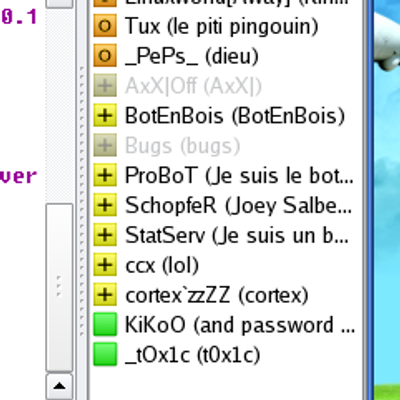Click the voice plus icon beside cortex`zzZZ
Screen dimensions: 400x400
point(105,295)
